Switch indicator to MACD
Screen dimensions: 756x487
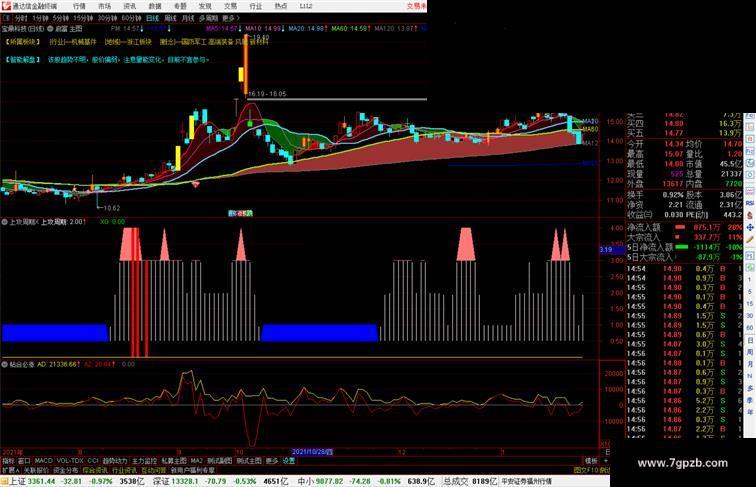(x=43, y=461)
